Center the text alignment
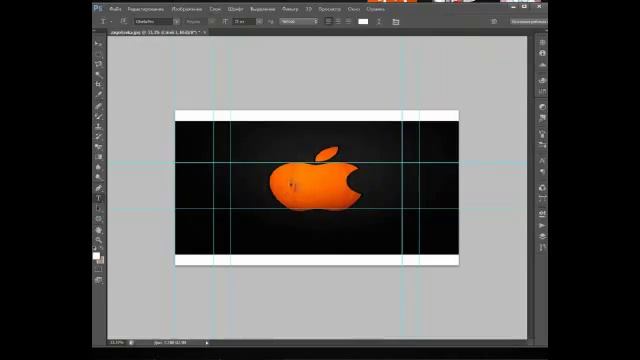 338,21
